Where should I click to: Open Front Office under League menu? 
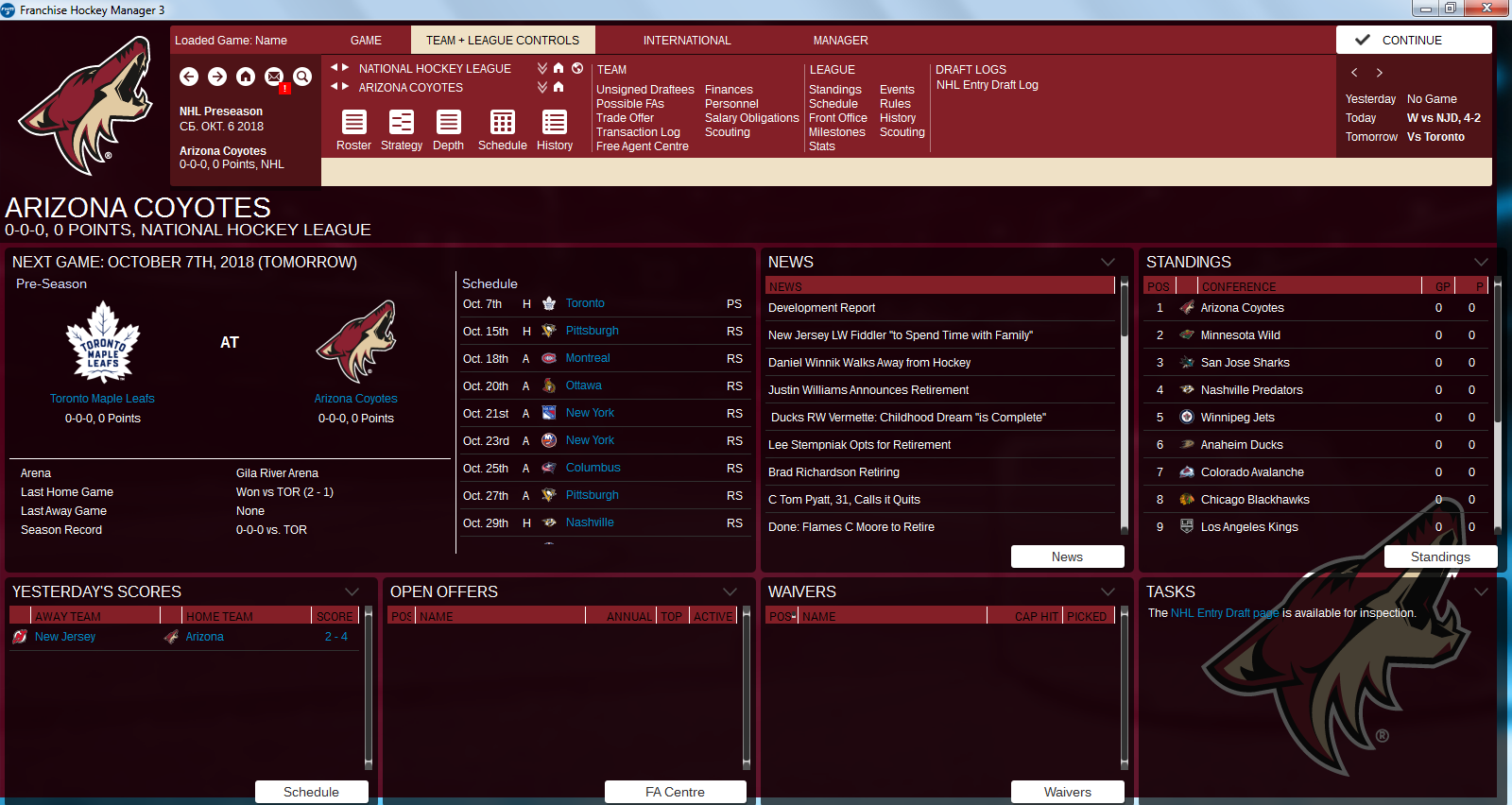click(x=838, y=118)
